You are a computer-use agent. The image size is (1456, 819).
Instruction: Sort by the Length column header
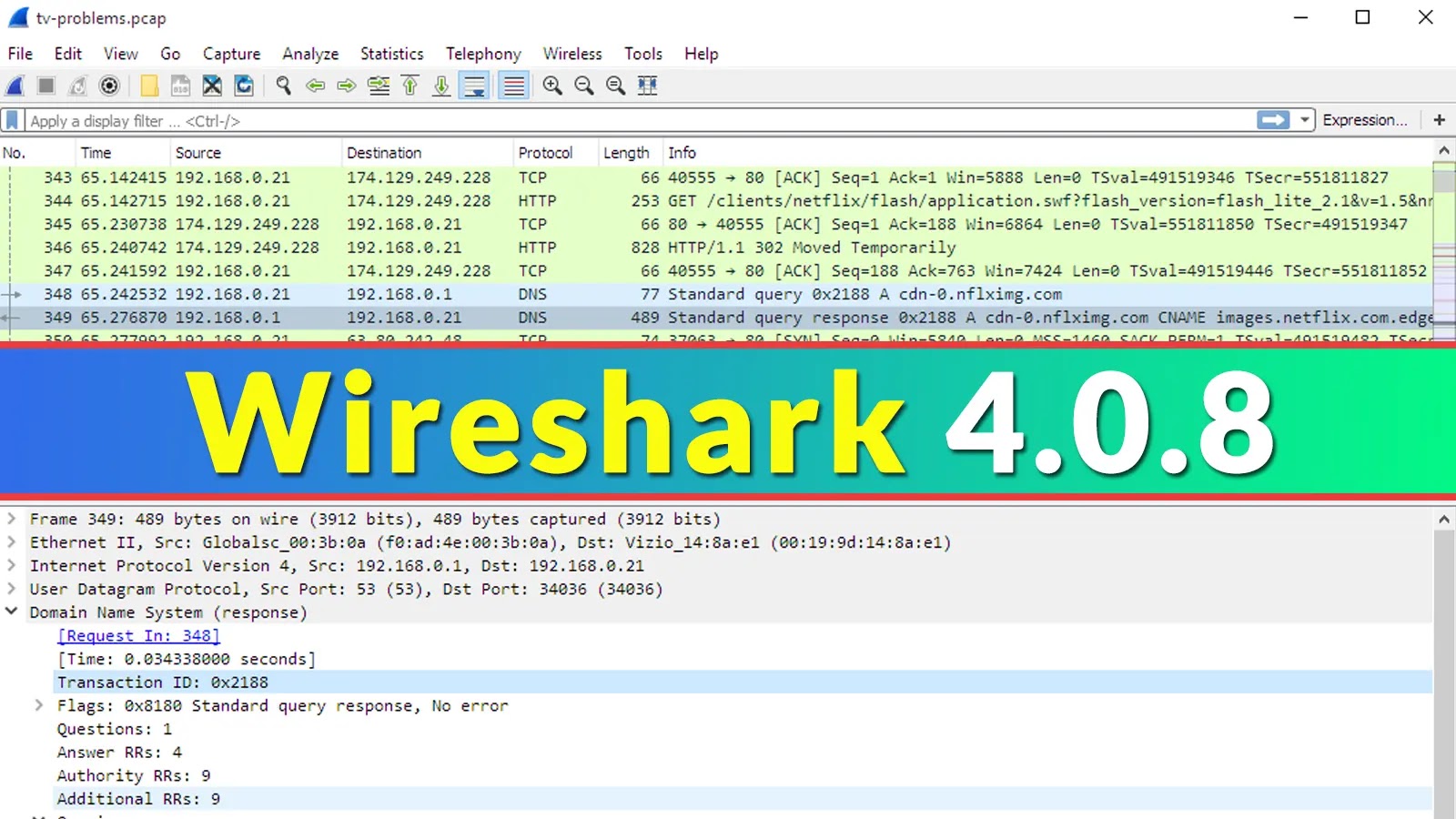coord(631,153)
